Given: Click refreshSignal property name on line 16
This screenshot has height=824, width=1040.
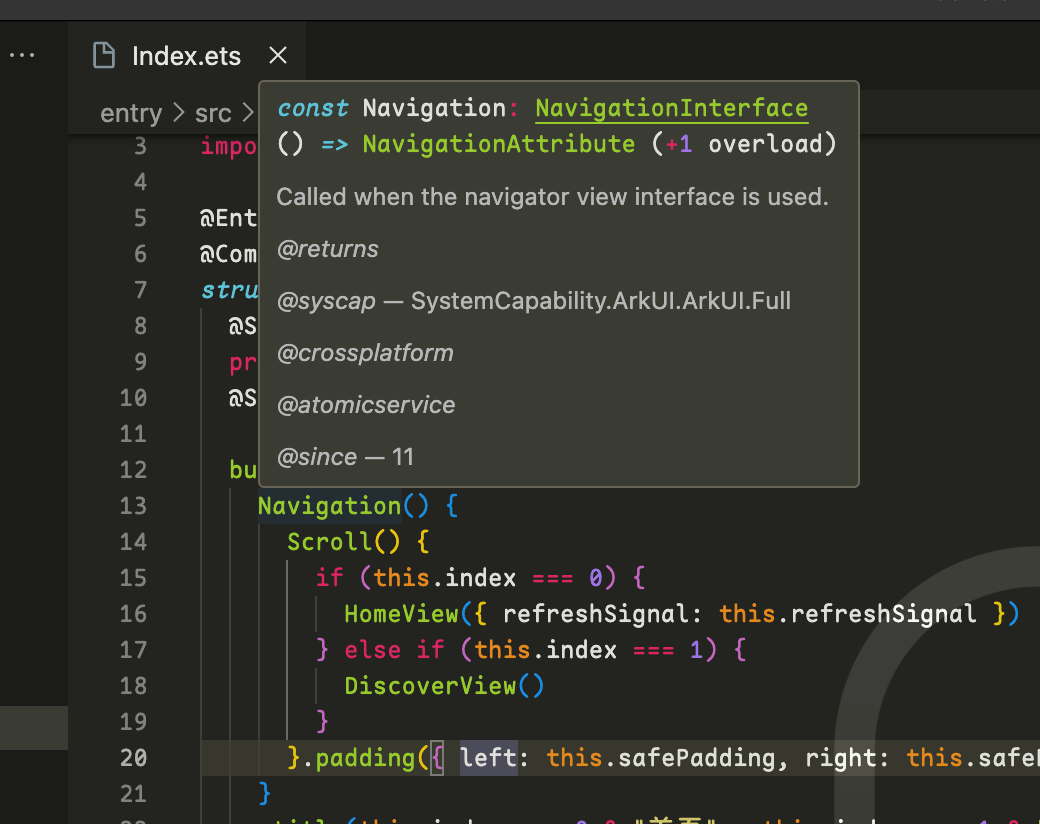Looking at the screenshot, I should [x=596, y=614].
